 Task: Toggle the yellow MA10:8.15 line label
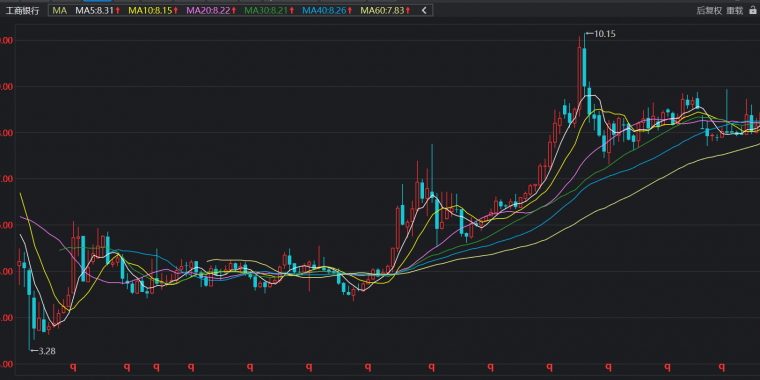153,11
